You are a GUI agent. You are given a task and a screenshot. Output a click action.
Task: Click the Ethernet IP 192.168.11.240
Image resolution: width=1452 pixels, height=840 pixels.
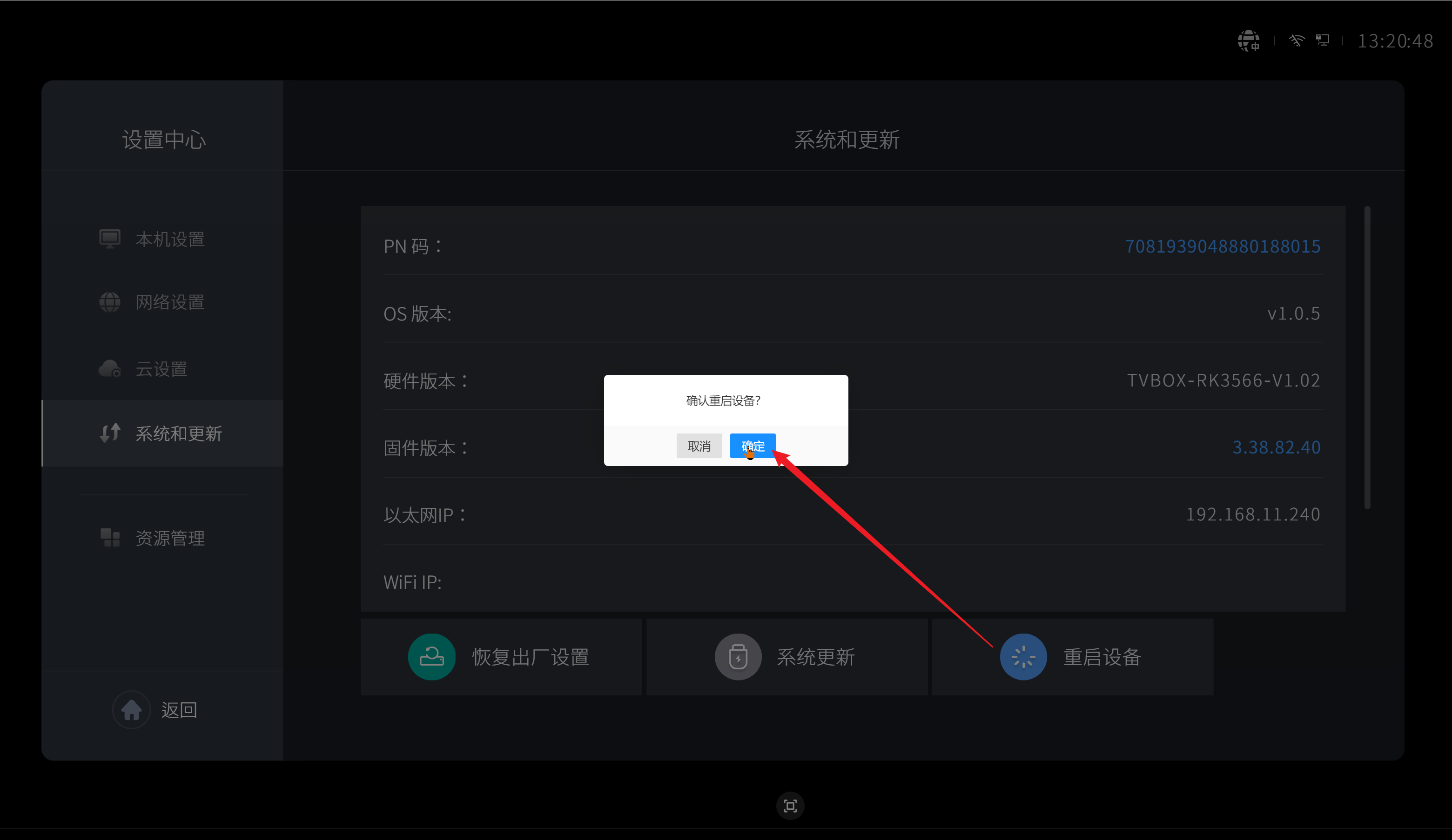tap(1253, 514)
